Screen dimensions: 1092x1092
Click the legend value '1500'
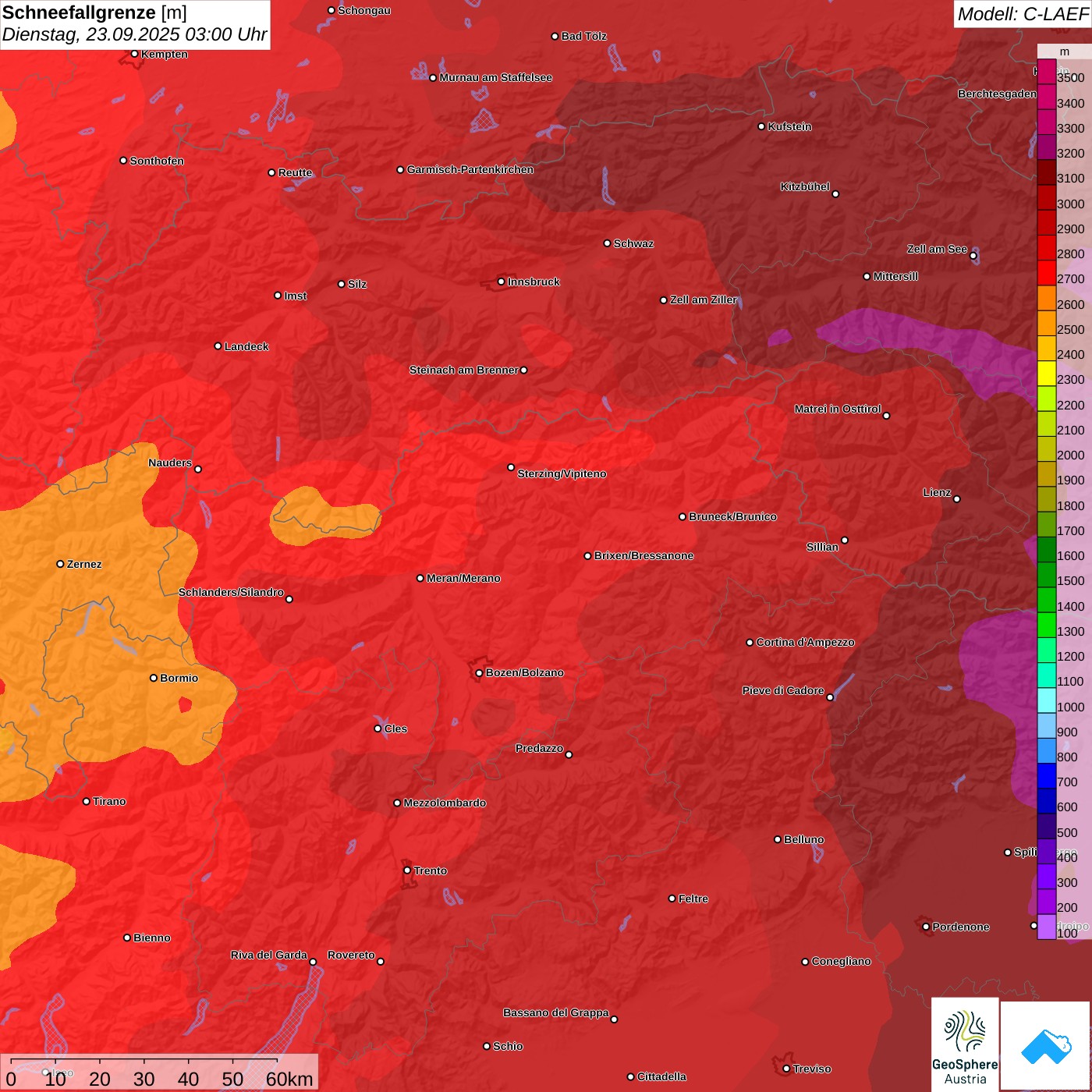click(x=1070, y=581)
